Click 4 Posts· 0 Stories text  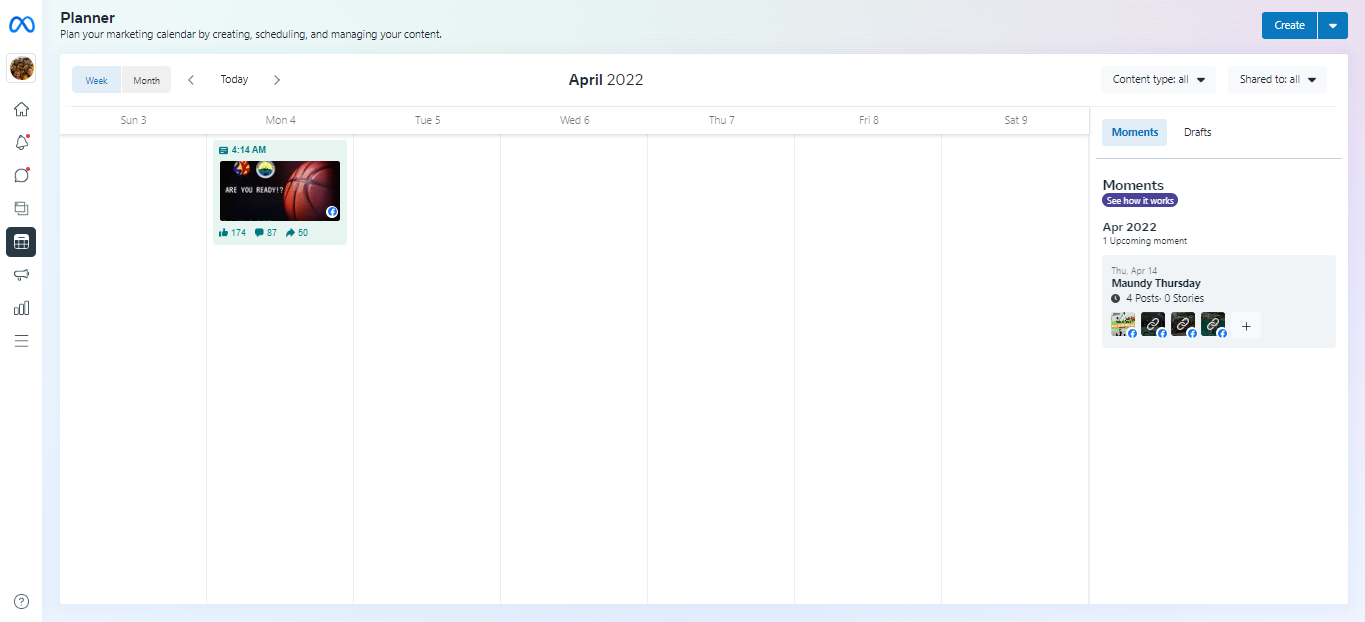point(1164,298)
